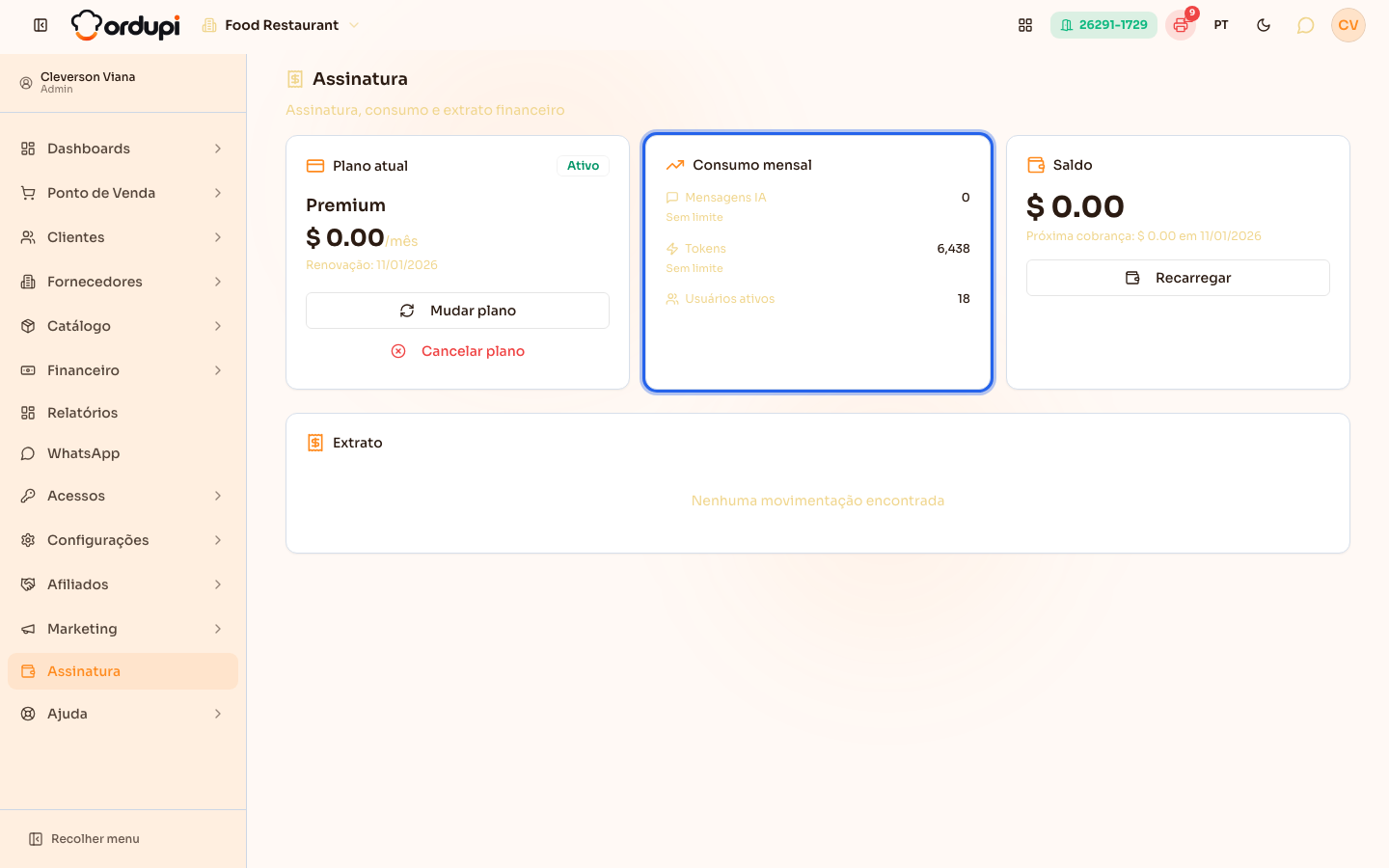Click the Mudar plano button
Screen dimensions: 1389x868
point(457,311)
